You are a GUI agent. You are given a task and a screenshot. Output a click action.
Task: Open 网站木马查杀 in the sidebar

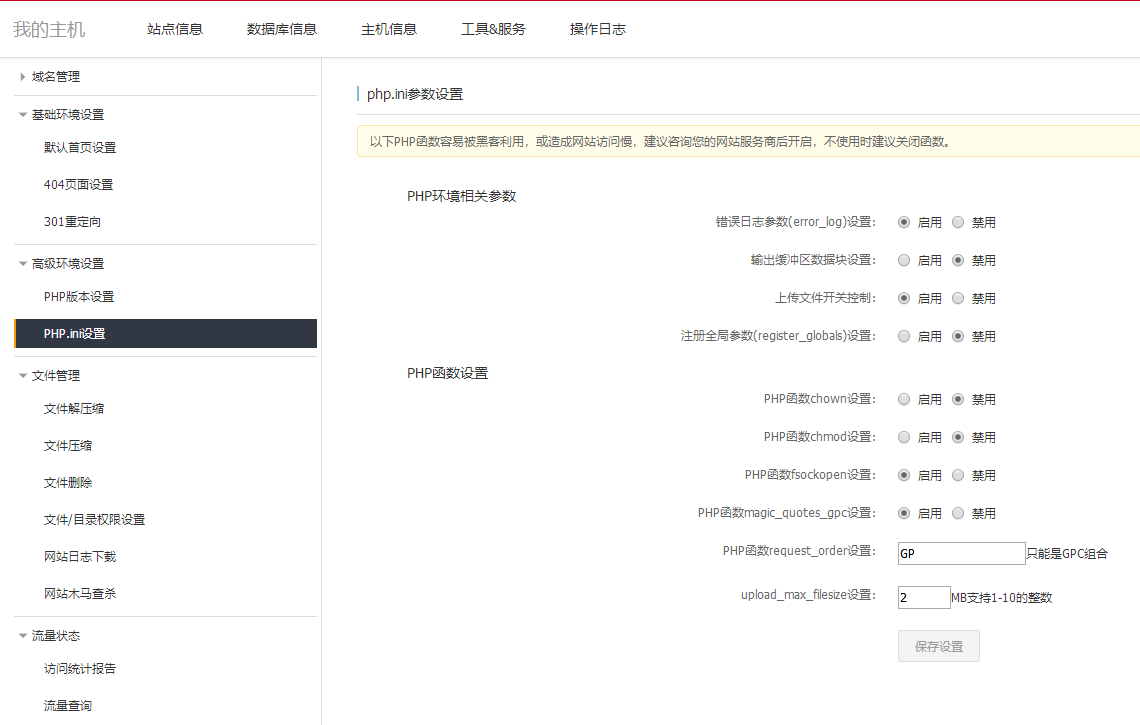(80, 593)
